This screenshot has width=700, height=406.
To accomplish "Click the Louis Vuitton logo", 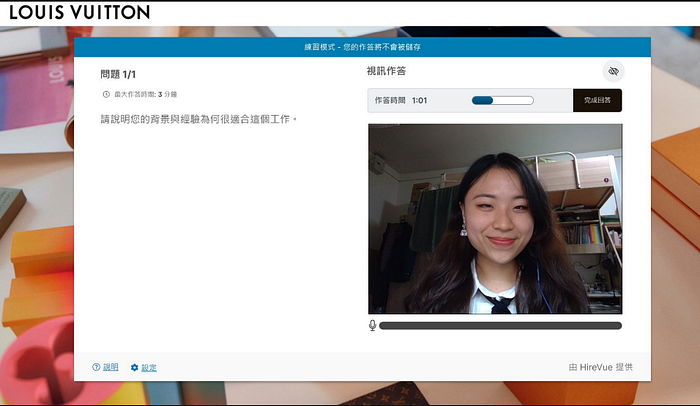I will (79, 12).
